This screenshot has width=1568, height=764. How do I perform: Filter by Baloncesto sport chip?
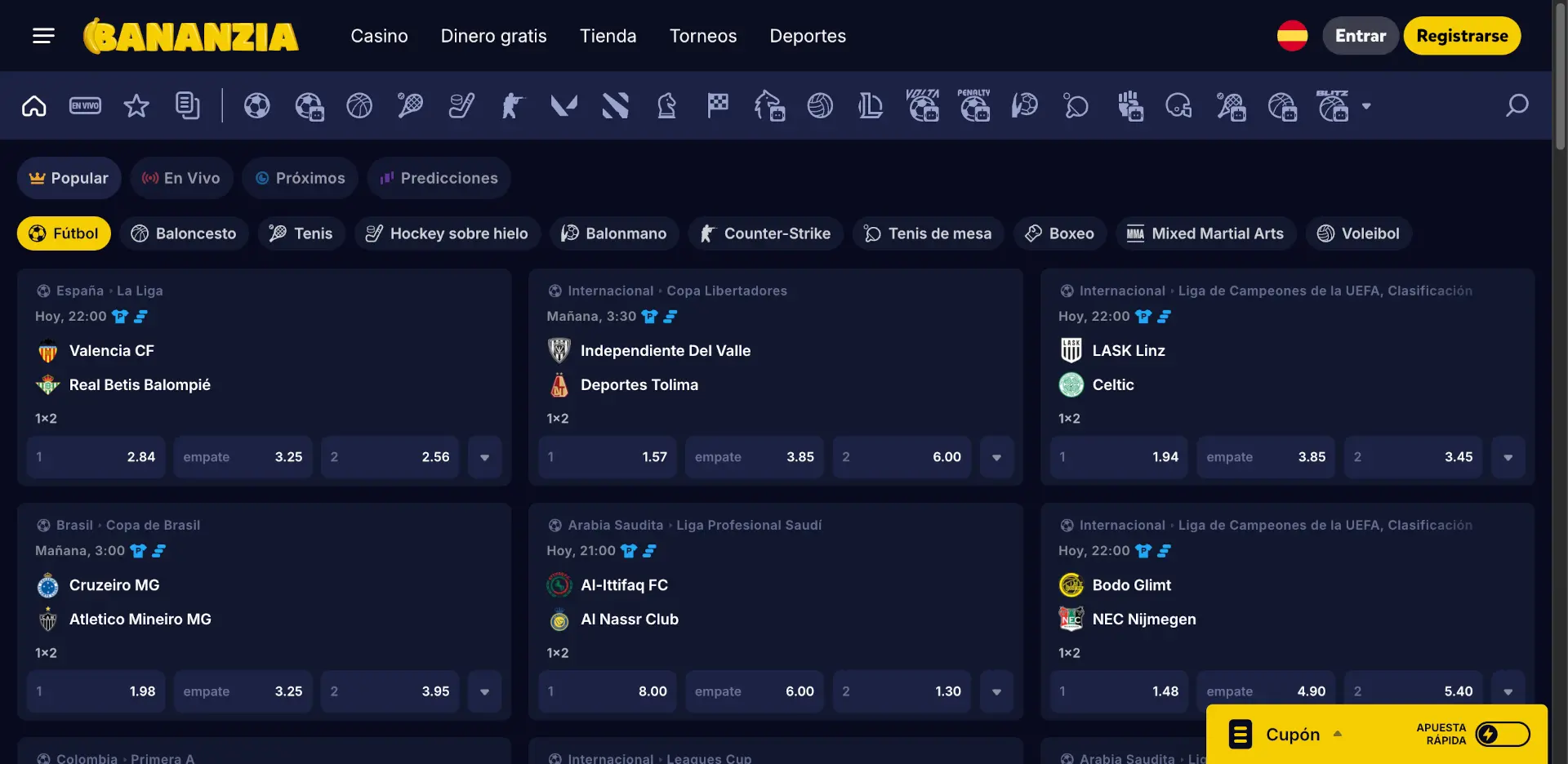(x=184, y=233)
